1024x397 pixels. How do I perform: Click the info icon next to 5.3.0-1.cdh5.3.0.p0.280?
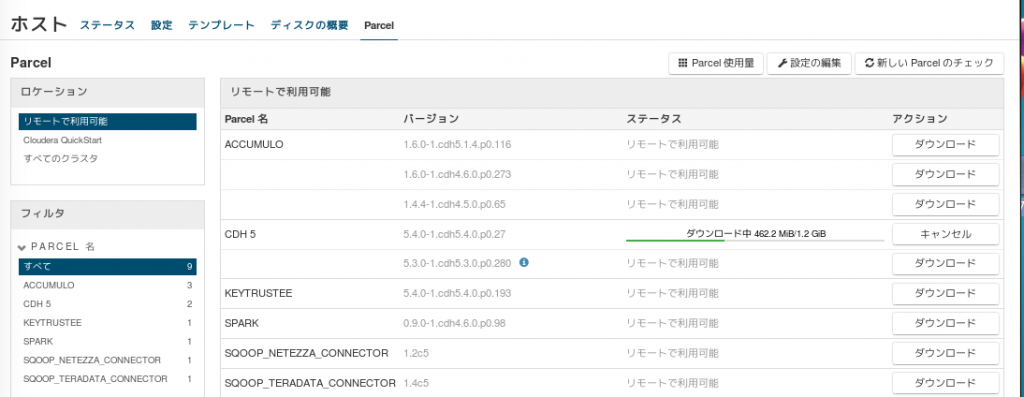coord(524,262)
